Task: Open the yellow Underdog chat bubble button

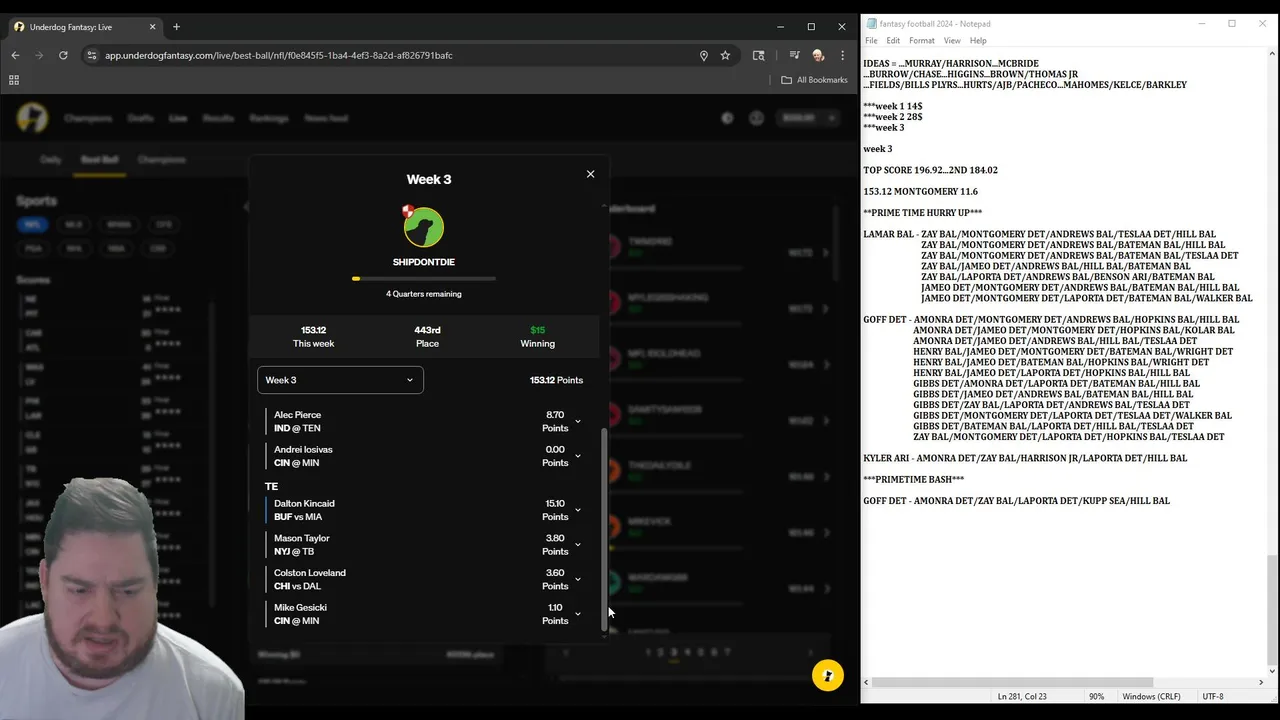Action: pyautogui.click(x=827, y=675)
